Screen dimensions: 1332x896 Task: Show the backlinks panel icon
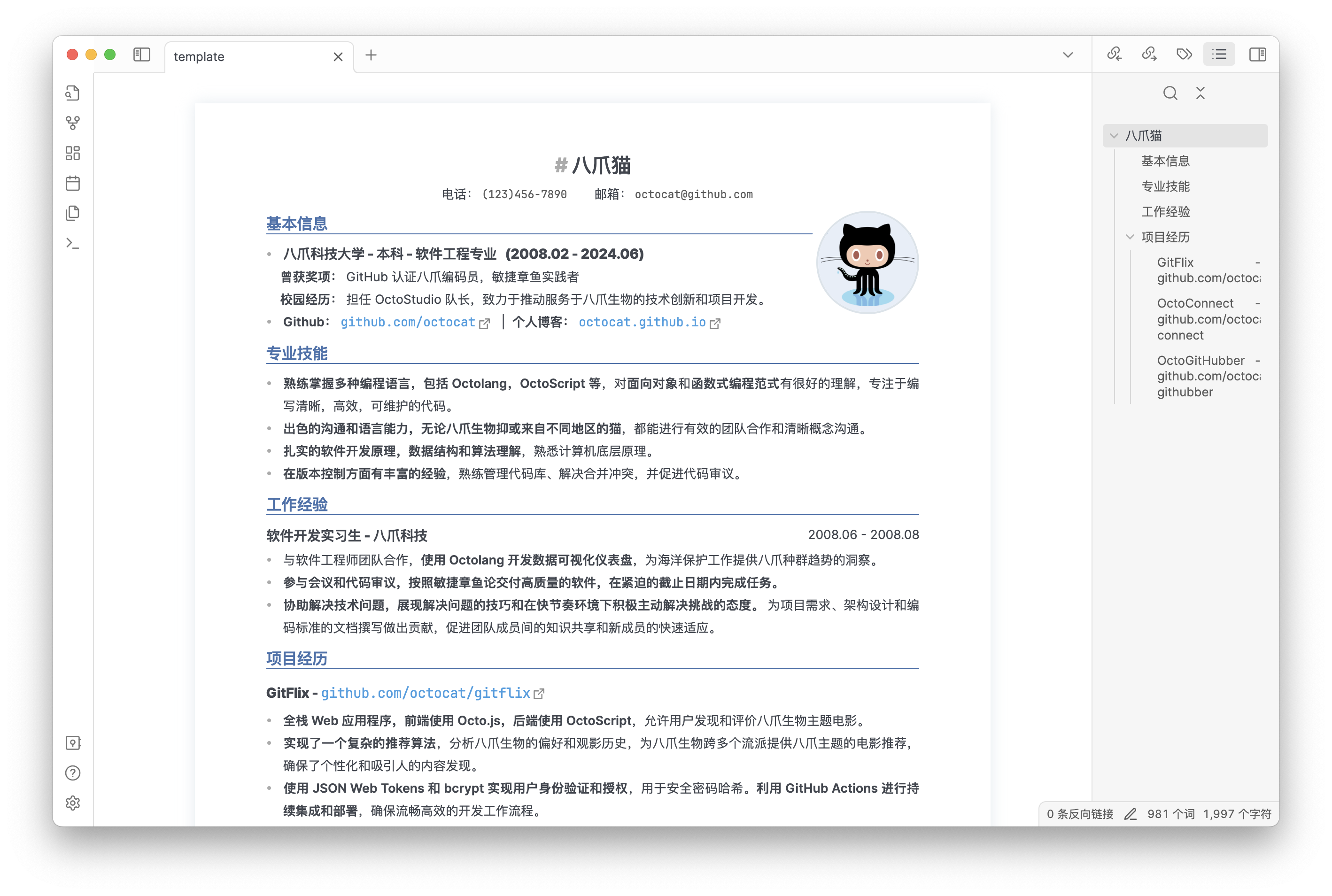pyautogui.click(x=1114, y=54)
